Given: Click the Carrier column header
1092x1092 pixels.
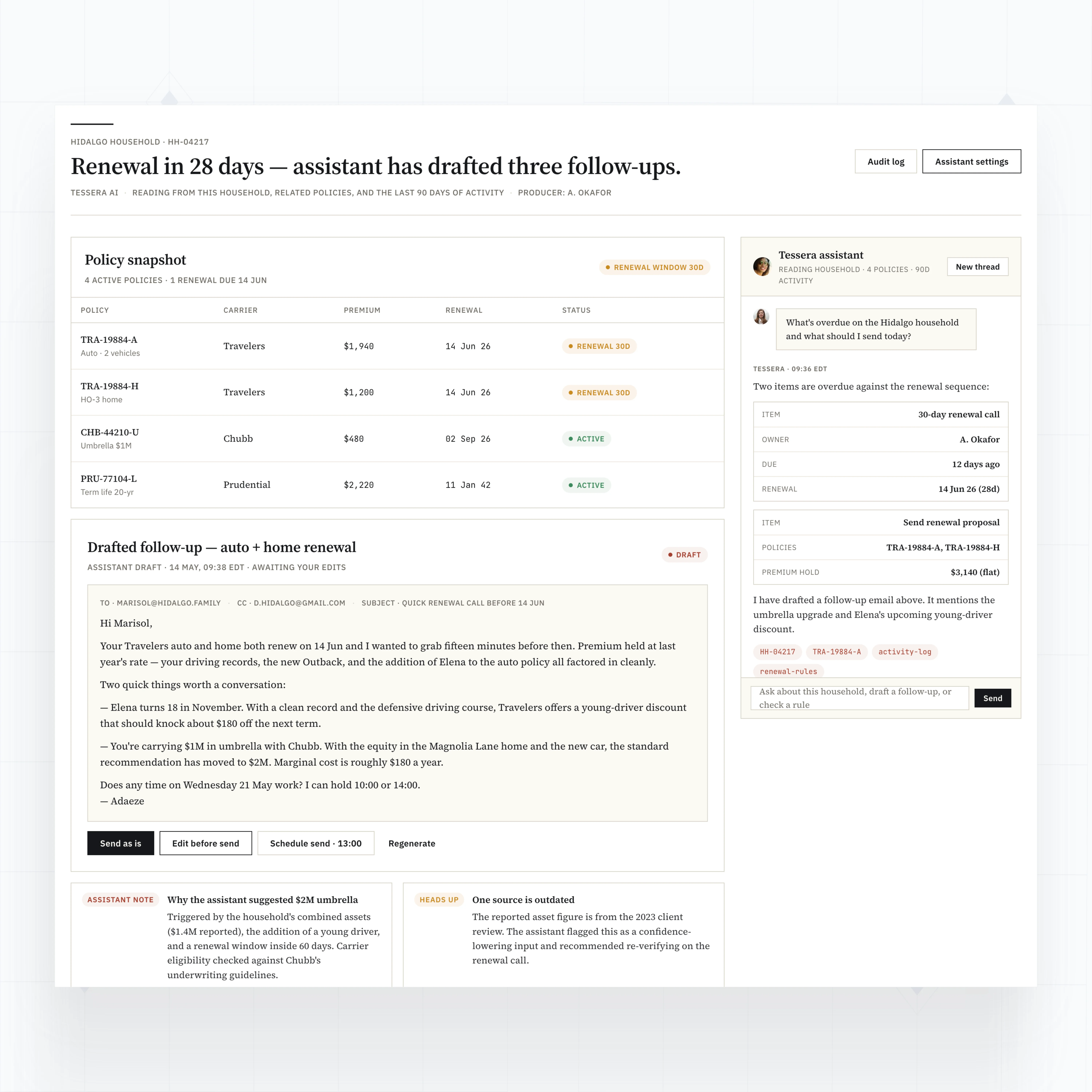Looking at the screenshot, I should tap(240, 310).
